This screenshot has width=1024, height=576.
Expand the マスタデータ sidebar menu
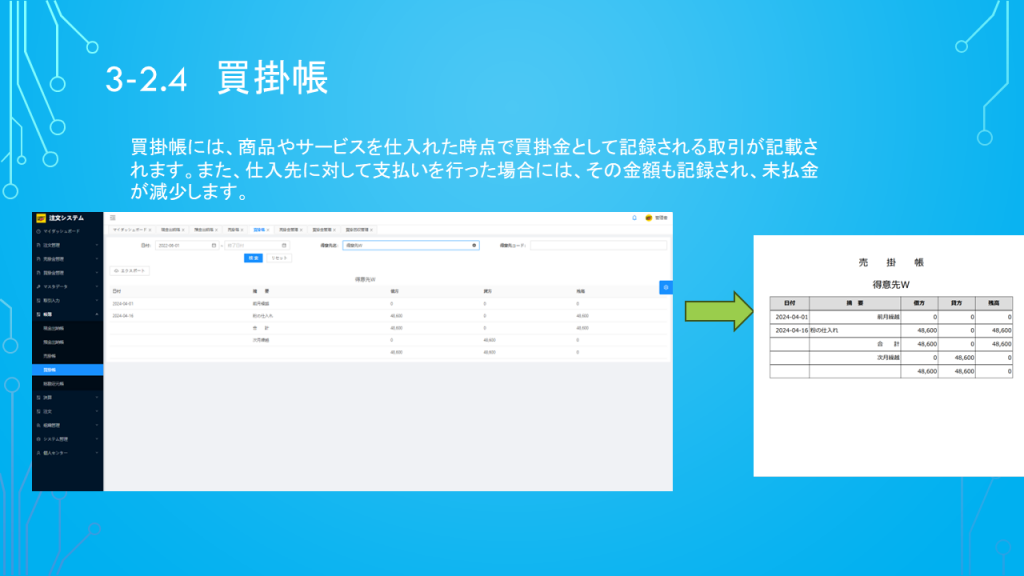[67, 287]
